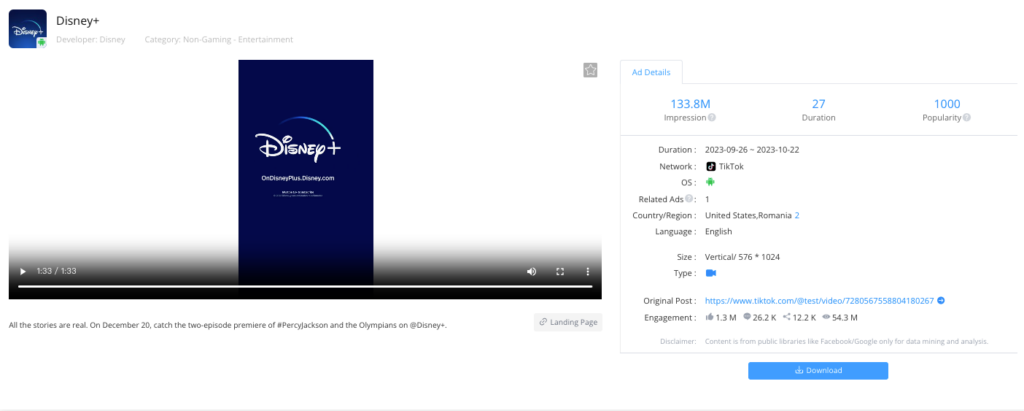Expand country list via number 2
1024x411 pixels.
[x=797, y=215]
